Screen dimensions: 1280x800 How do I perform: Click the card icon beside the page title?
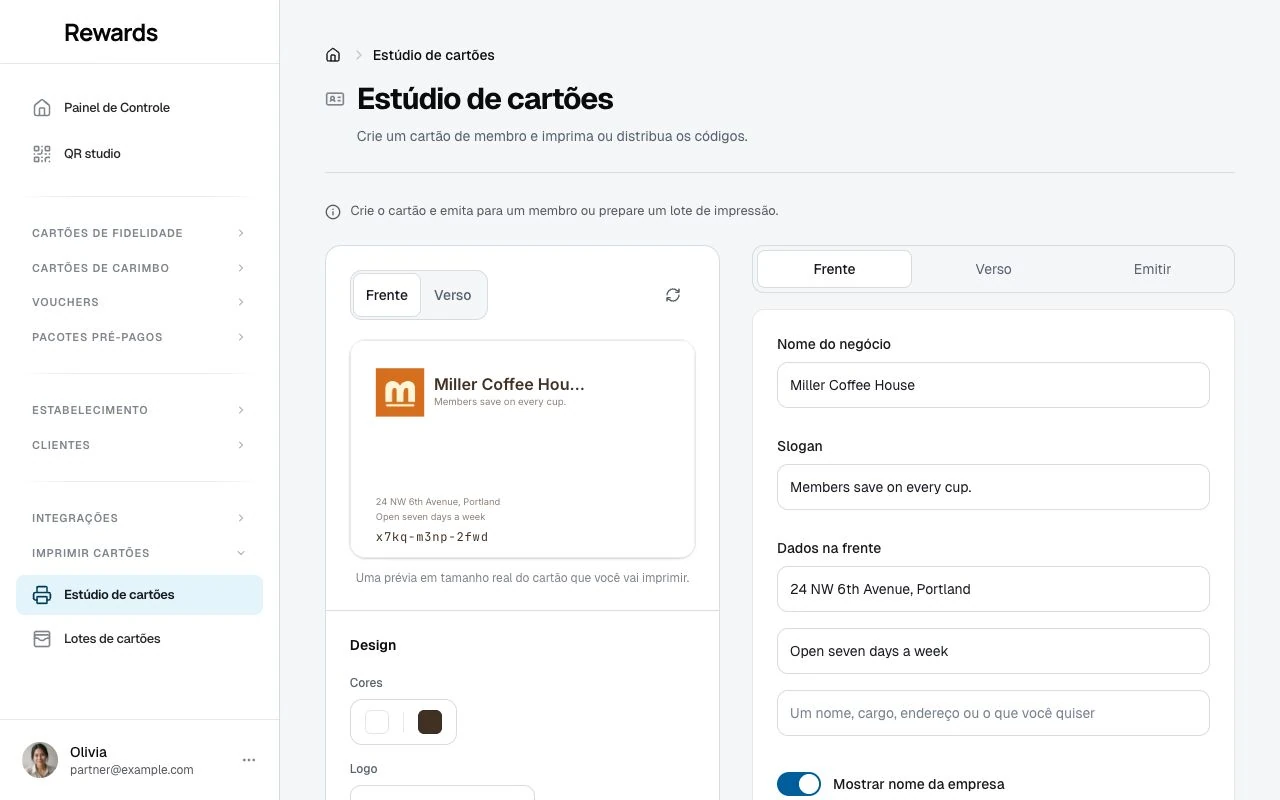pyautogui.click(x=335, y=99)
